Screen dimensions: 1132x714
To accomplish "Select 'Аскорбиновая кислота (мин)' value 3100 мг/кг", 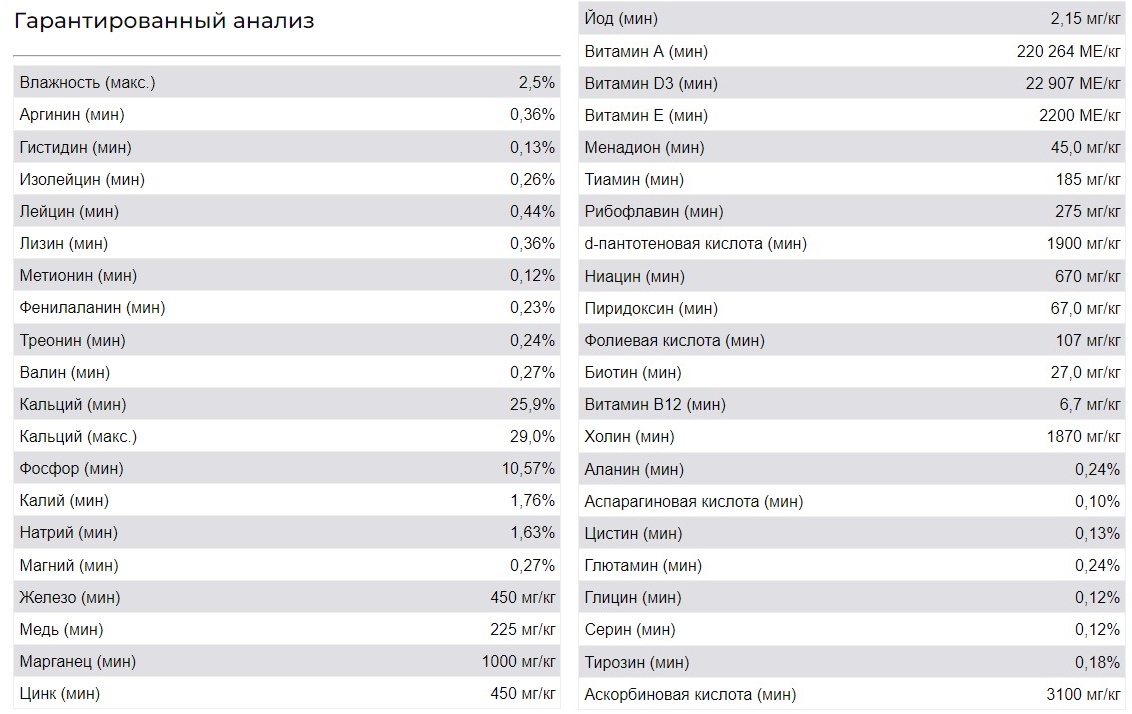I will coord(1084,695).
